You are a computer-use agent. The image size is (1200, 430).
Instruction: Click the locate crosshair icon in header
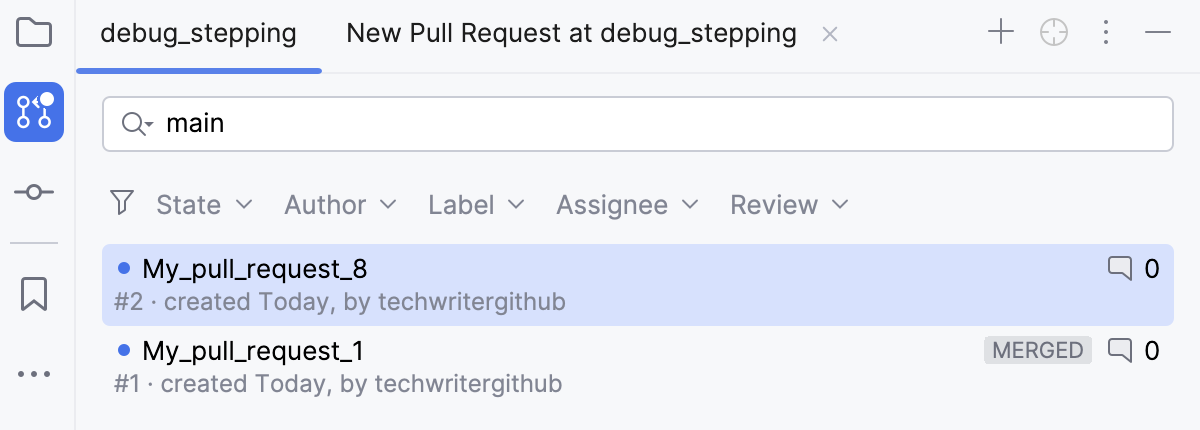[1054, 33]
